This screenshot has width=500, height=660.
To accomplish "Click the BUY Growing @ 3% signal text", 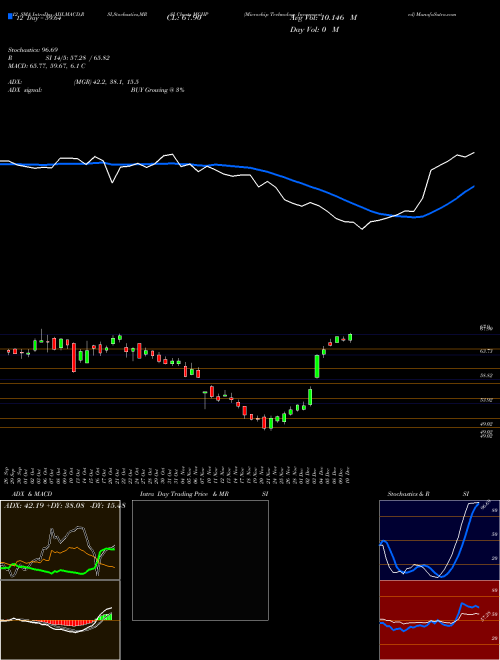I will tap(157, 90).
